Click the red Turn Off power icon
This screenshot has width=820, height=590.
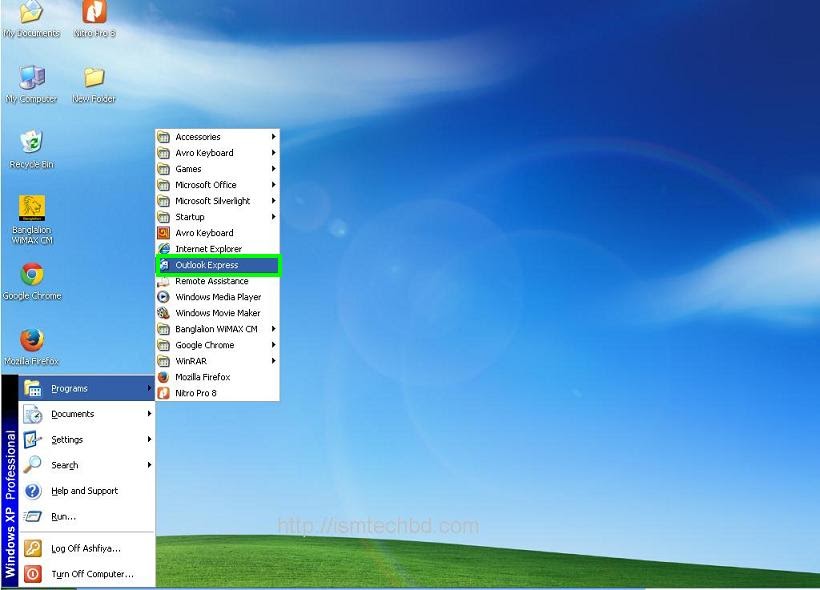32,574
